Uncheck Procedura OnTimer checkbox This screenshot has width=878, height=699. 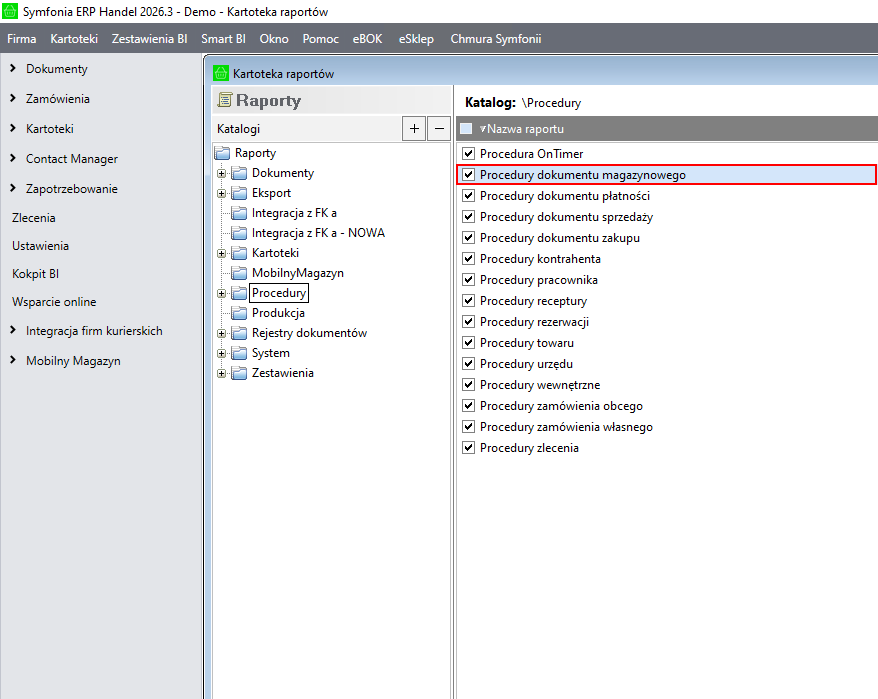(469, 153)
